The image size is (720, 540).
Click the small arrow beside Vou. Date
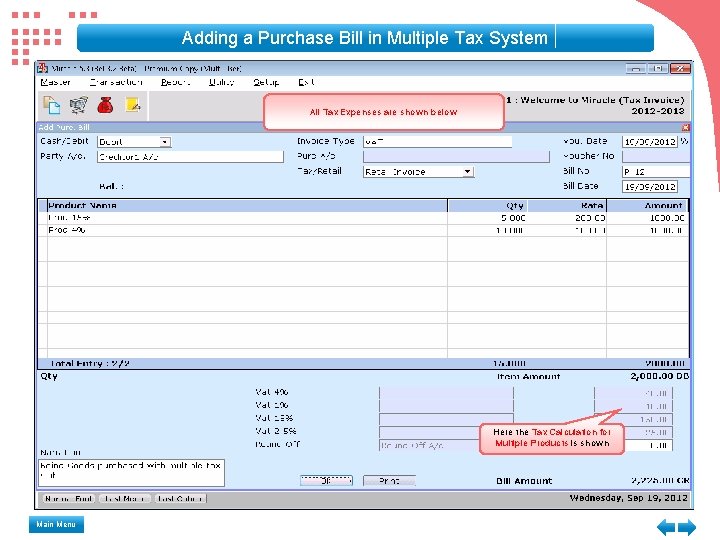point(684,141)
